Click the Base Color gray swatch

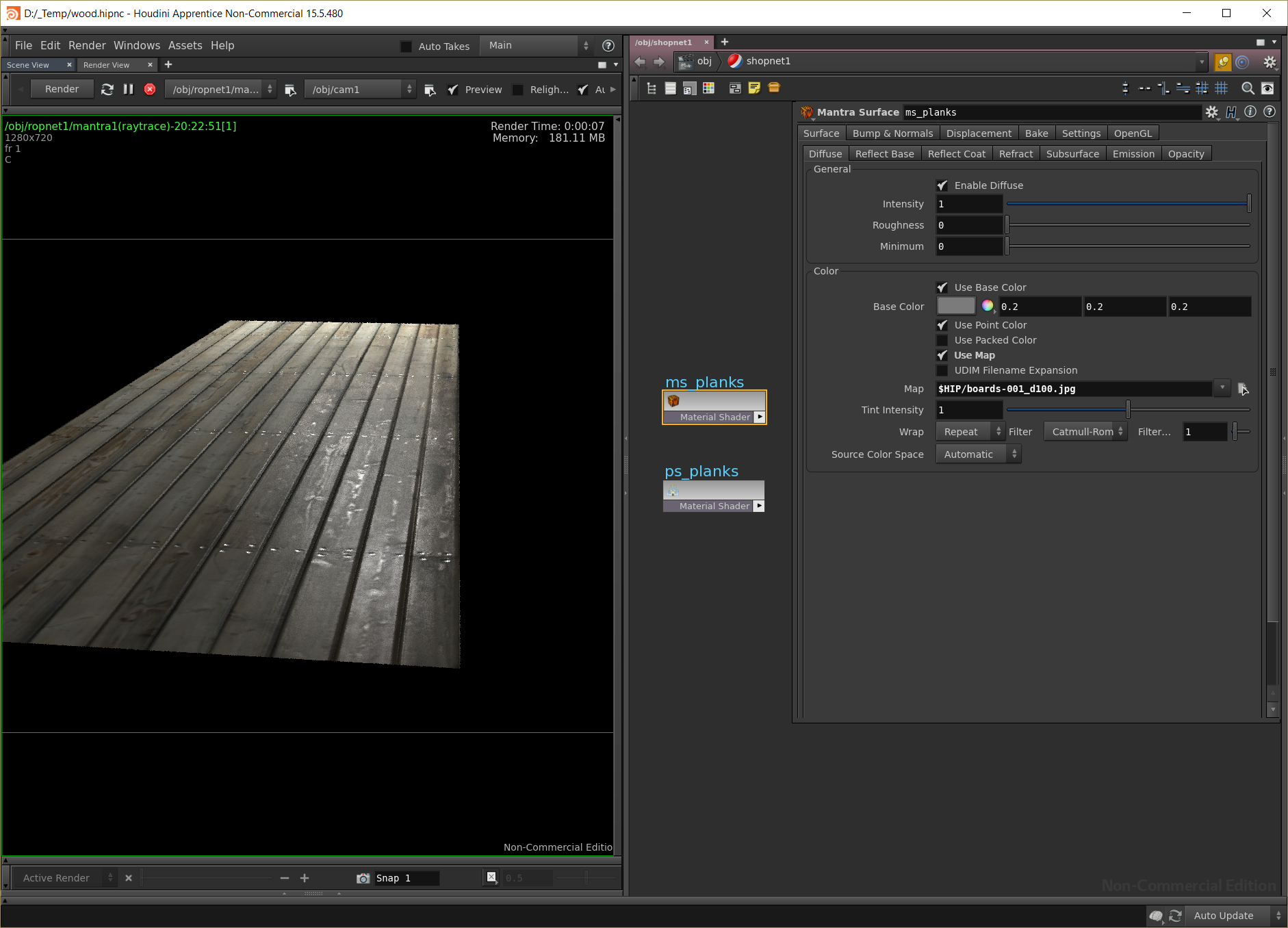(955, 306)
